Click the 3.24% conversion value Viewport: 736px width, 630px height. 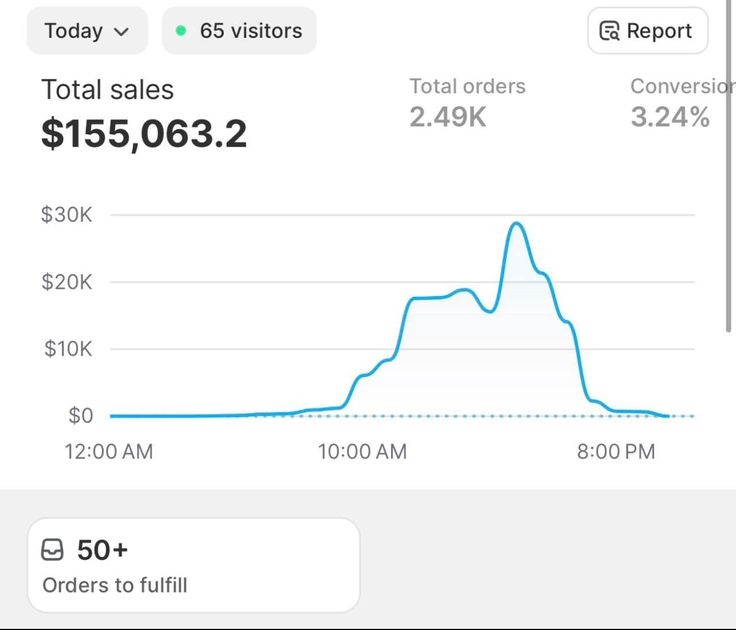(x=670, y=117)
